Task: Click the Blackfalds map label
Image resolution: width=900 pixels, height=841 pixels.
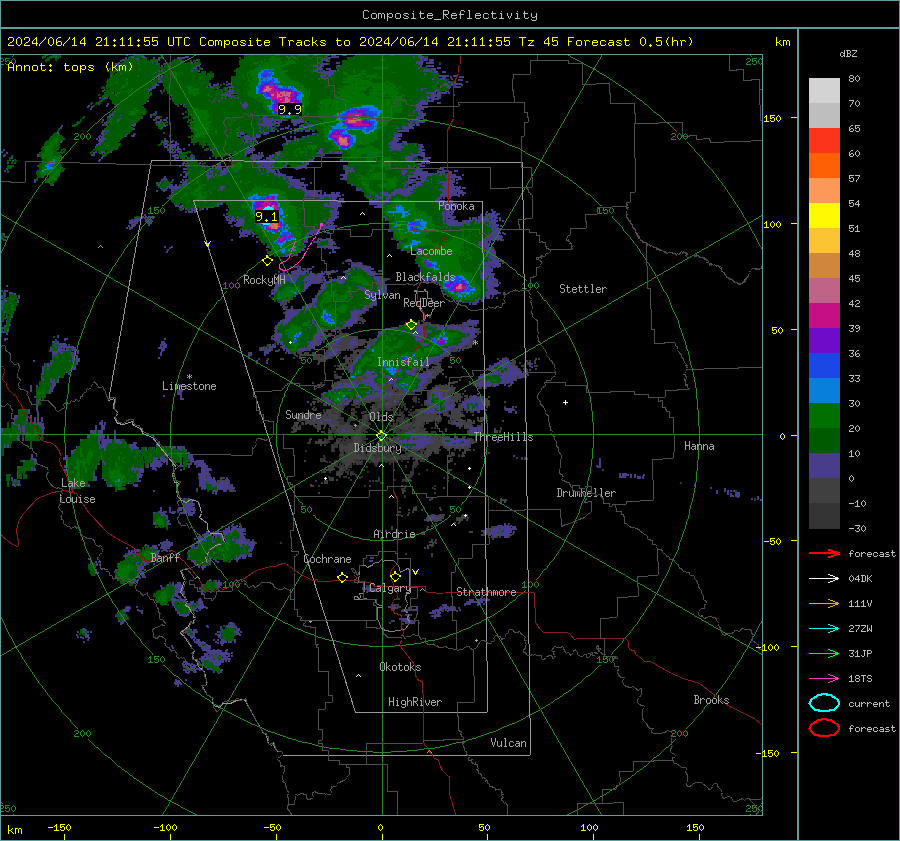Action: click(x=425, y=277)
